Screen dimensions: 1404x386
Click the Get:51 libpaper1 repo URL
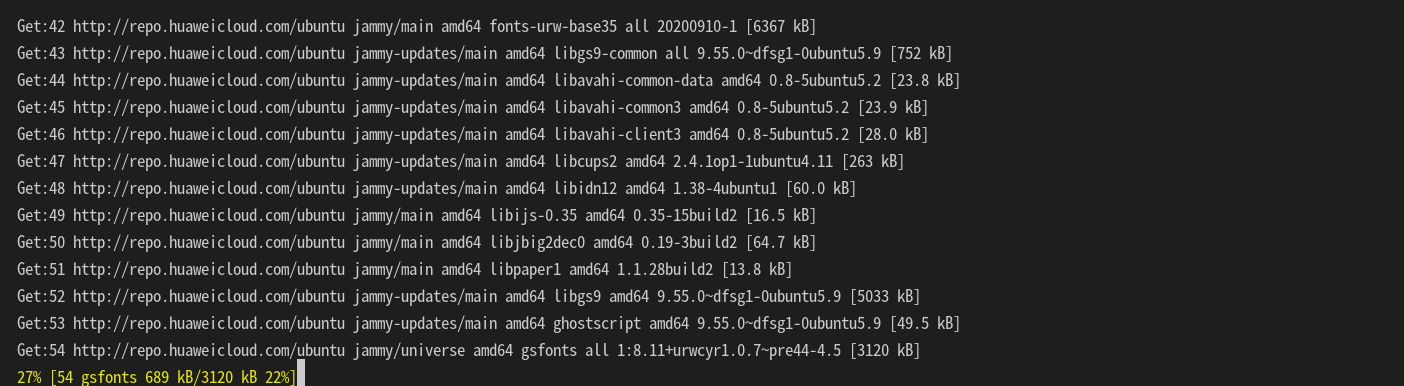tap(209, 270)
